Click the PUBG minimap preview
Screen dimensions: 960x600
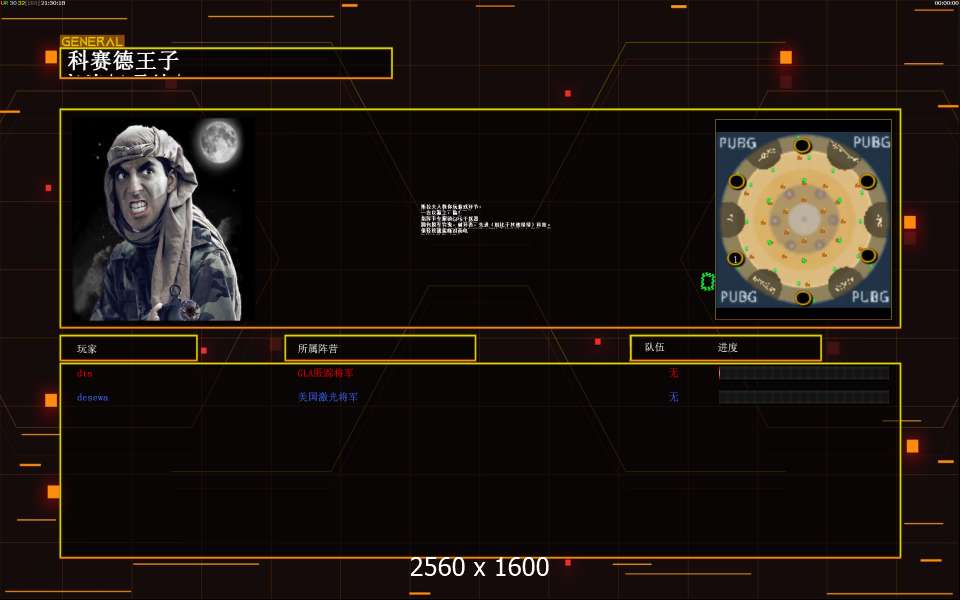tap(803, 219)
